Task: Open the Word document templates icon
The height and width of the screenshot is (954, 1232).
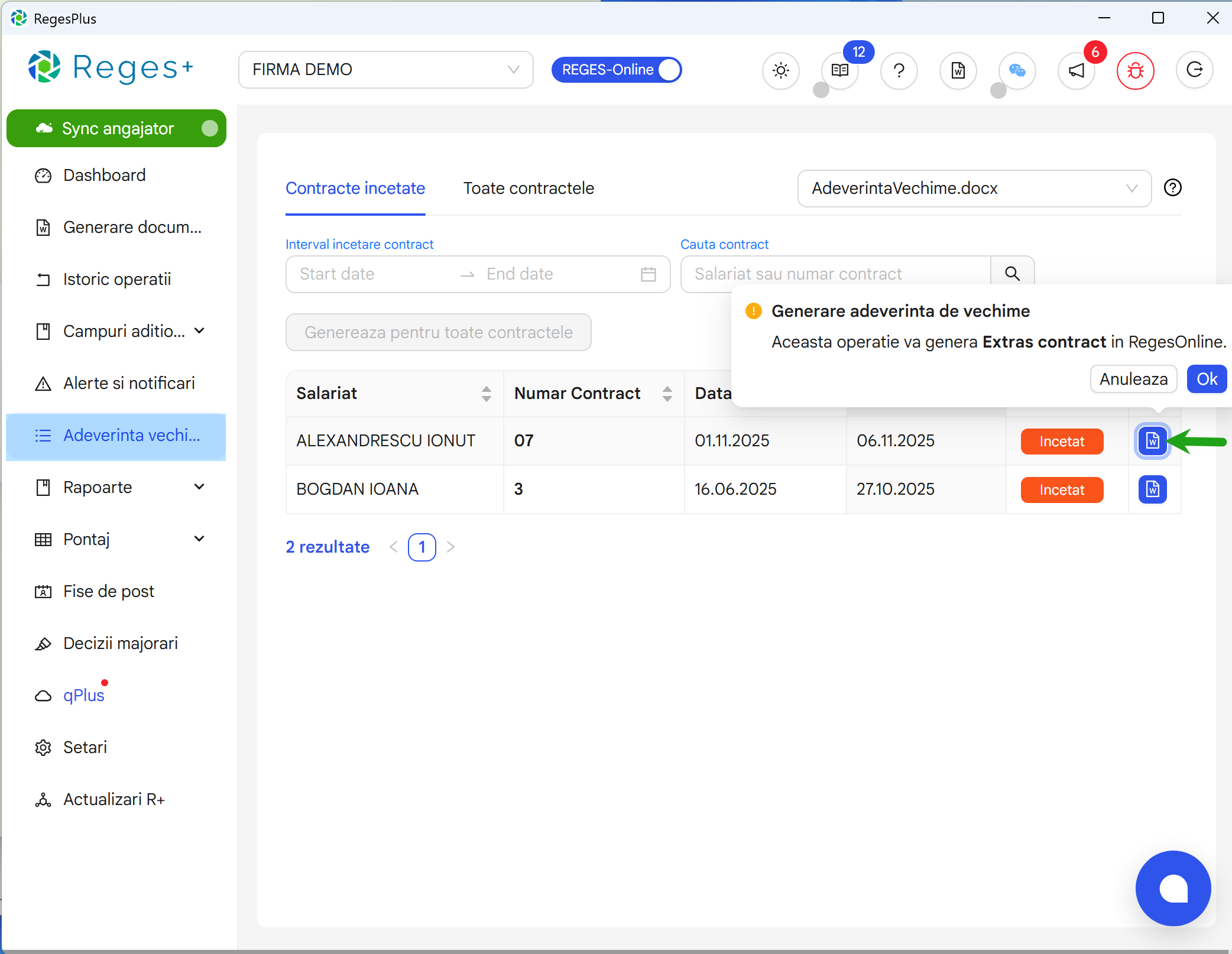Action: [958, 70]
